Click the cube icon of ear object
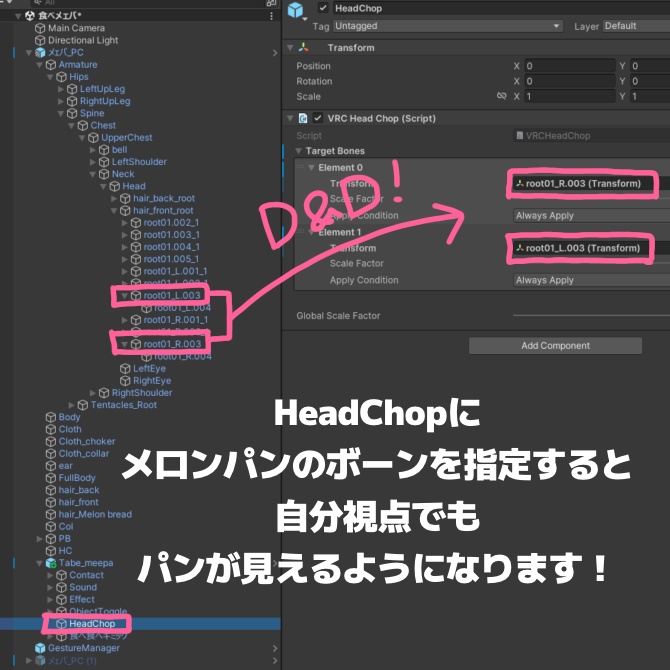Screen dimensions: 670x670 pos(51,466)
